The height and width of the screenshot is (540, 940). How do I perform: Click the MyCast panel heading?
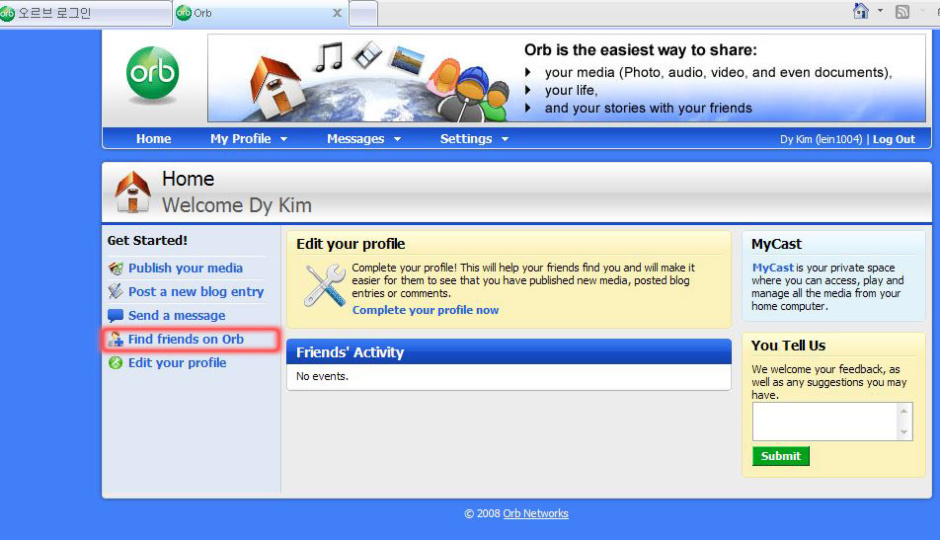776,244
